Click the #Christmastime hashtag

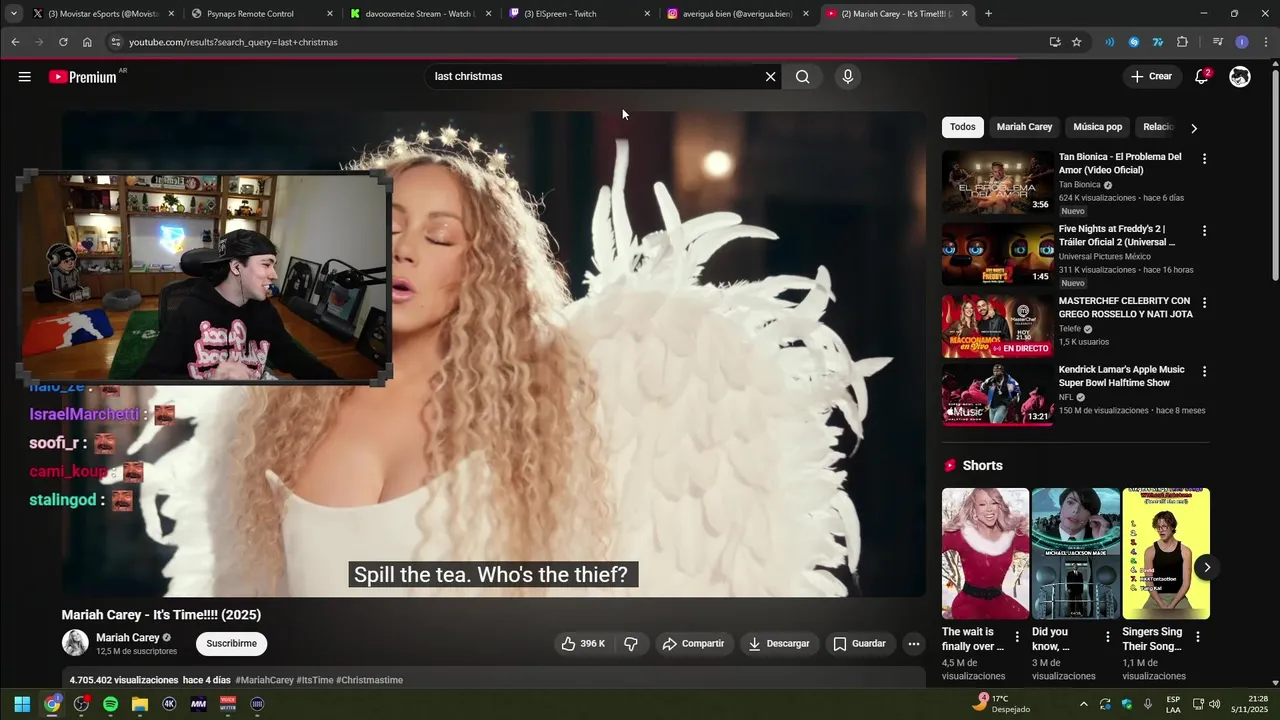(369, 680)
